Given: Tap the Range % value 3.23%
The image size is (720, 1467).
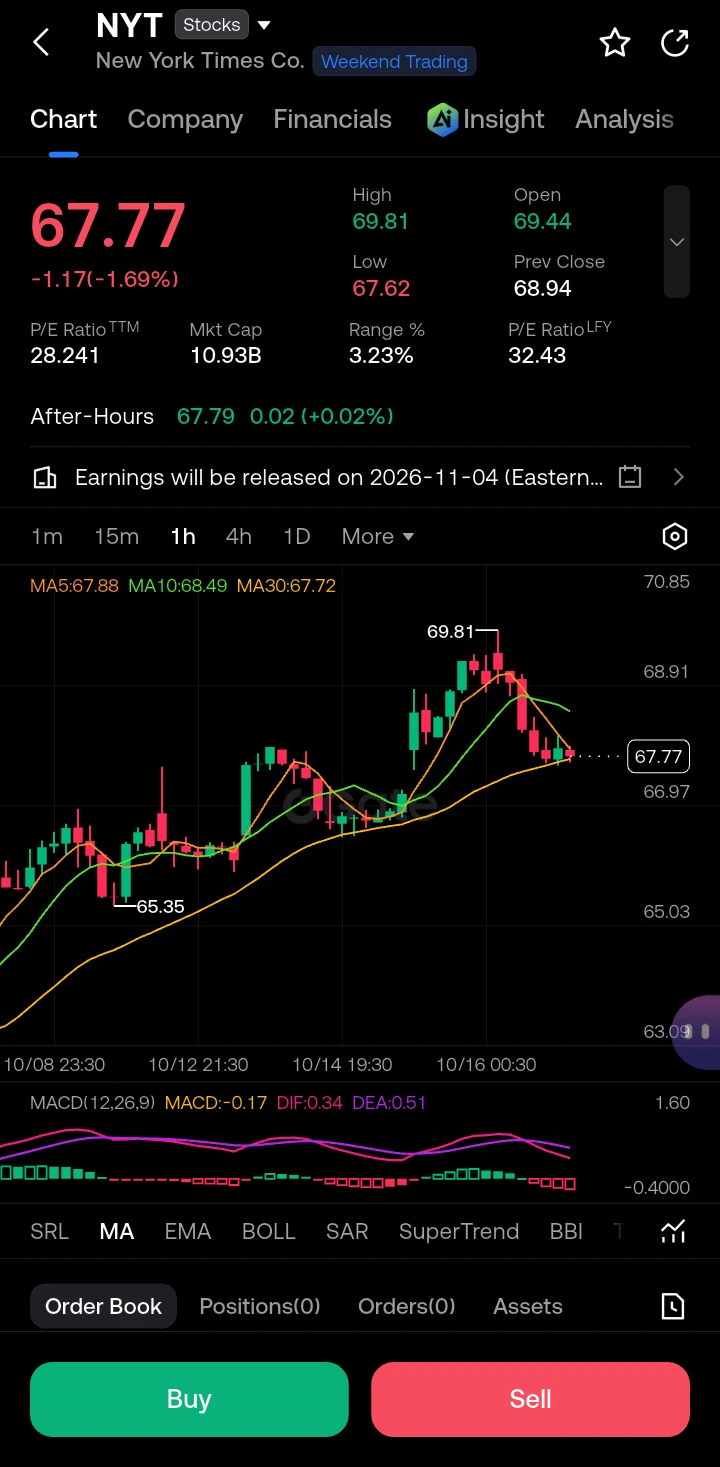Looking at the screenshot, I should point(381,355).
